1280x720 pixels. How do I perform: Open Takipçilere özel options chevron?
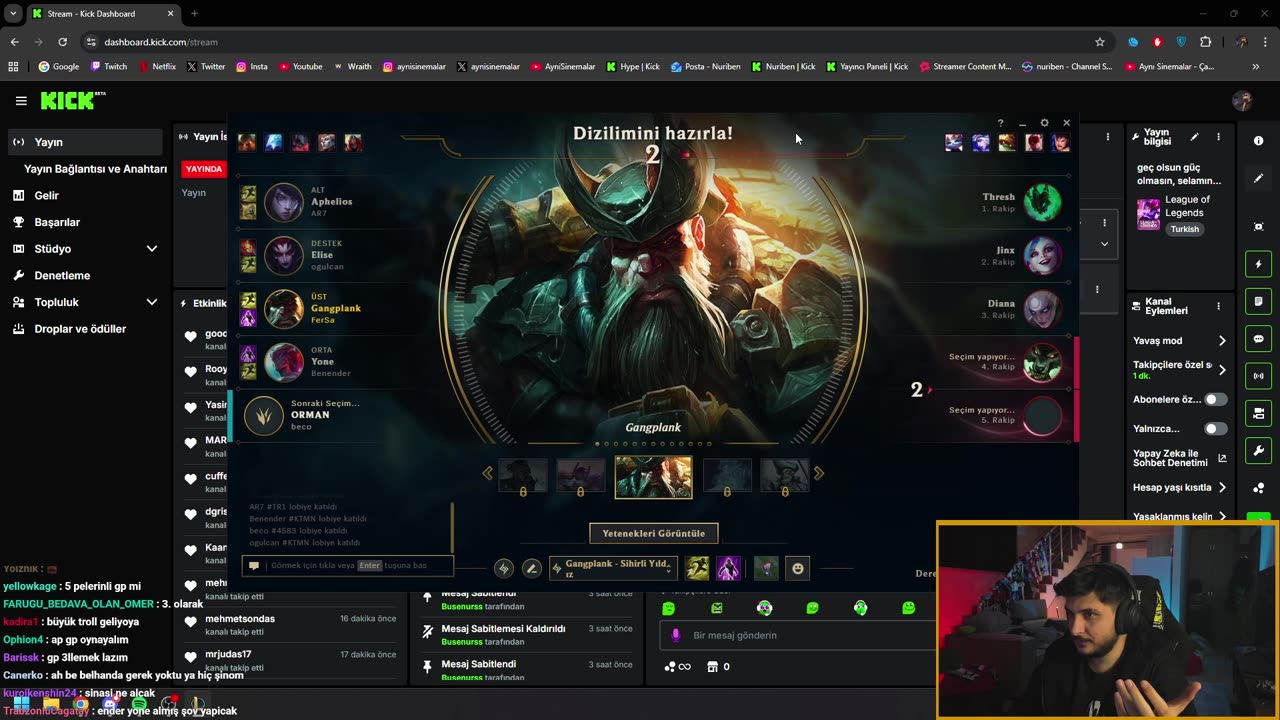(x=1221, y=369)
